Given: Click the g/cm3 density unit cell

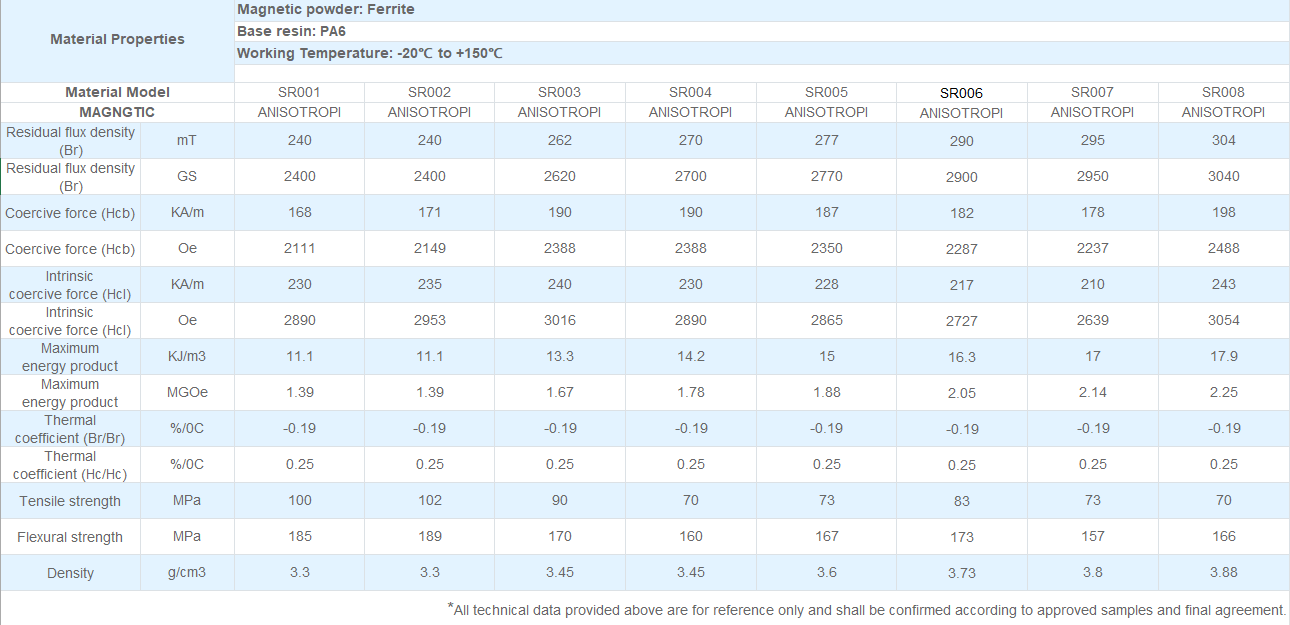Looking at the screenshot, I should (x=186, y=573).
